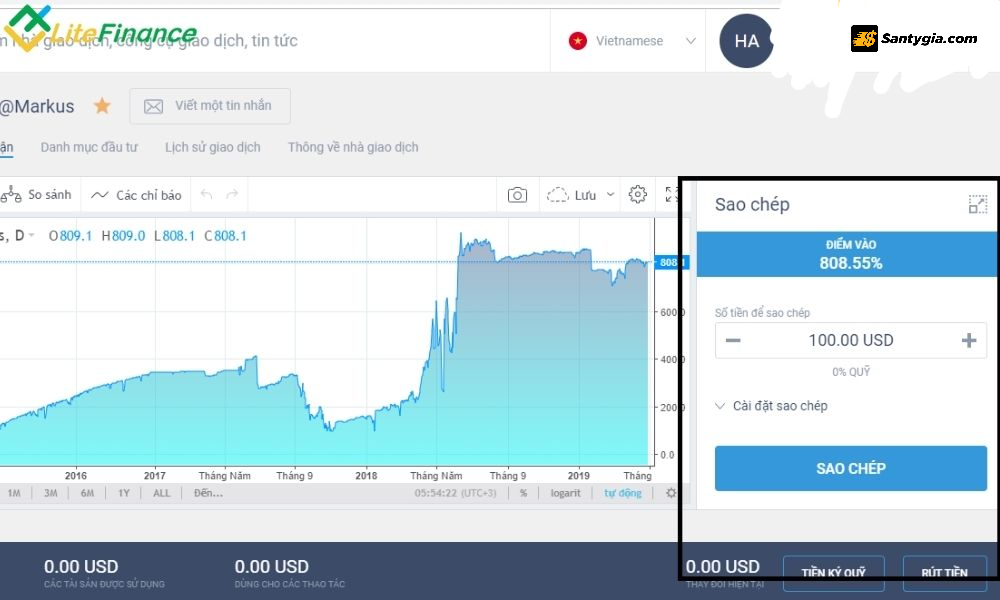The height and width of the screenshot is (600, 1000).
Task: Click the undo arrow in chart toolbar
Action: [x=207, y=195]
